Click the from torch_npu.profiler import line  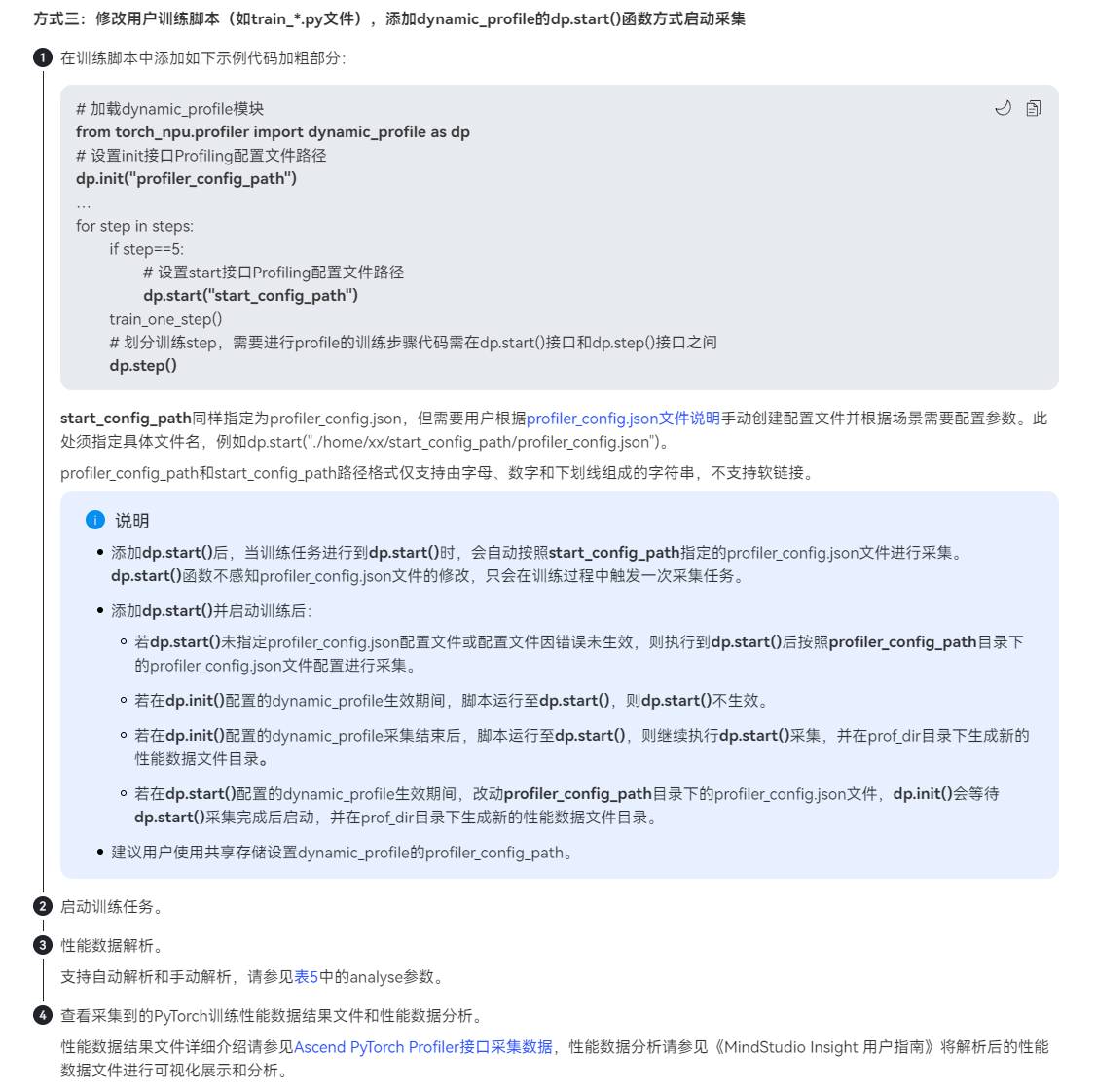(273, 131)
